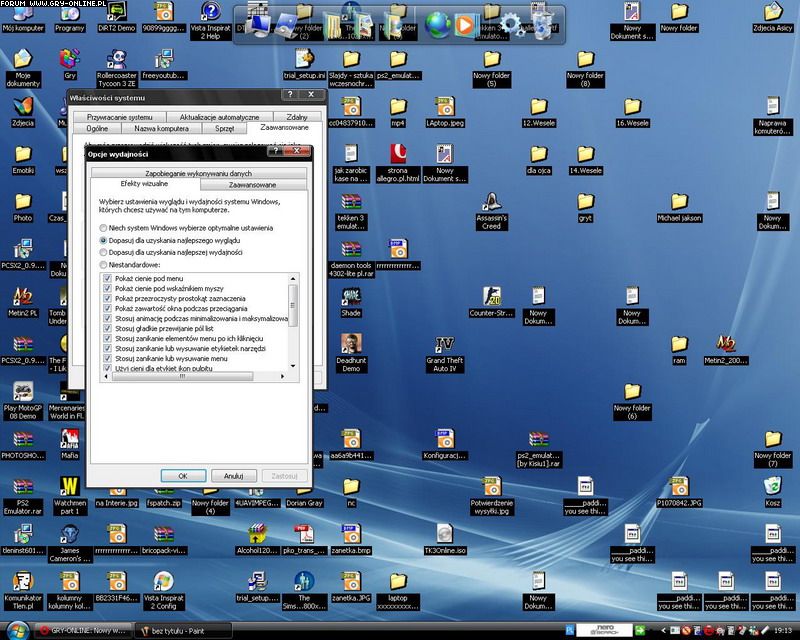Uncheck 'Pokaż cienie pod menu'
800x640 pixels.
(x=107, y=278)
